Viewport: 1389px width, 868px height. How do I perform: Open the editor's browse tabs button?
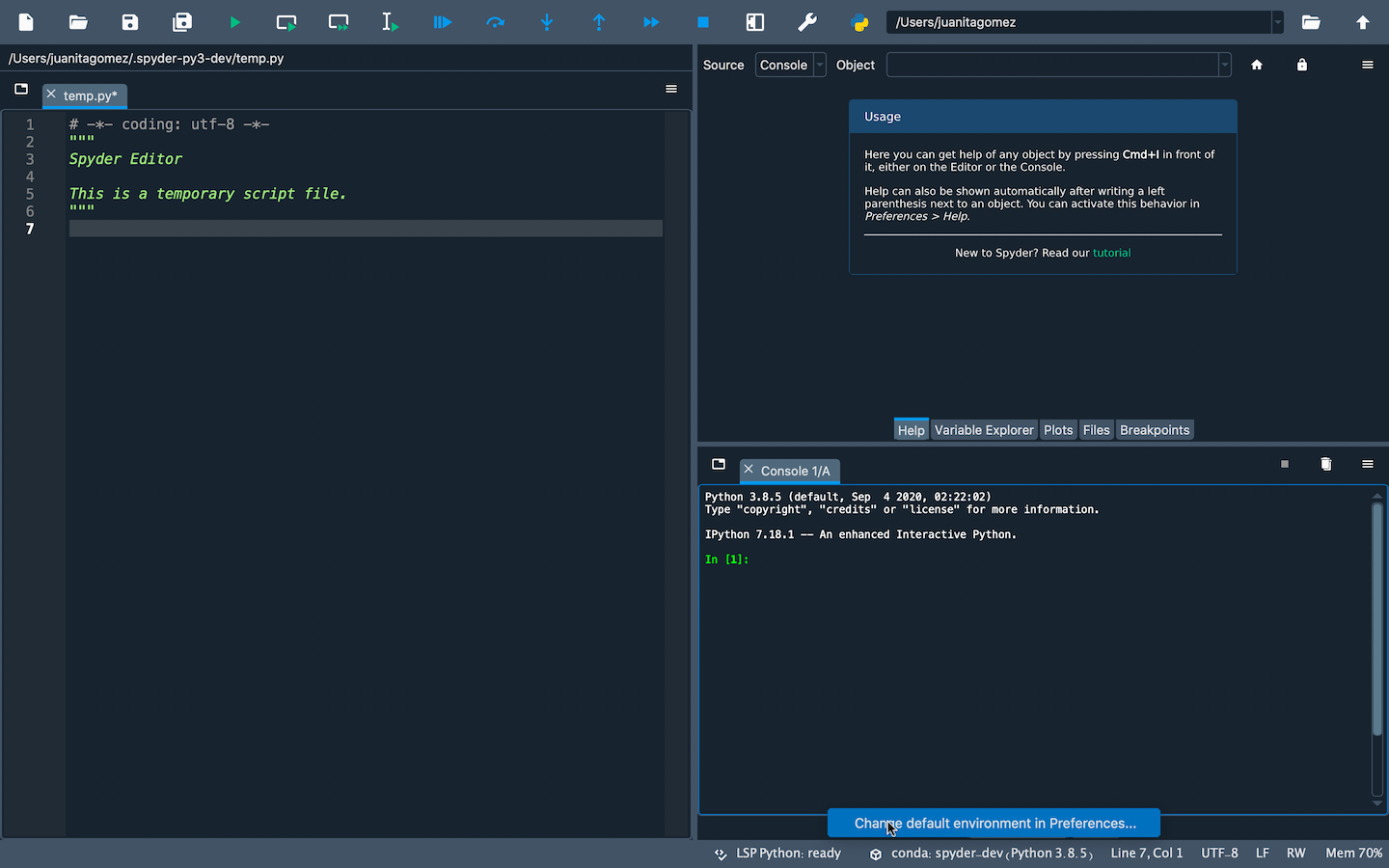tap(21, 89)
